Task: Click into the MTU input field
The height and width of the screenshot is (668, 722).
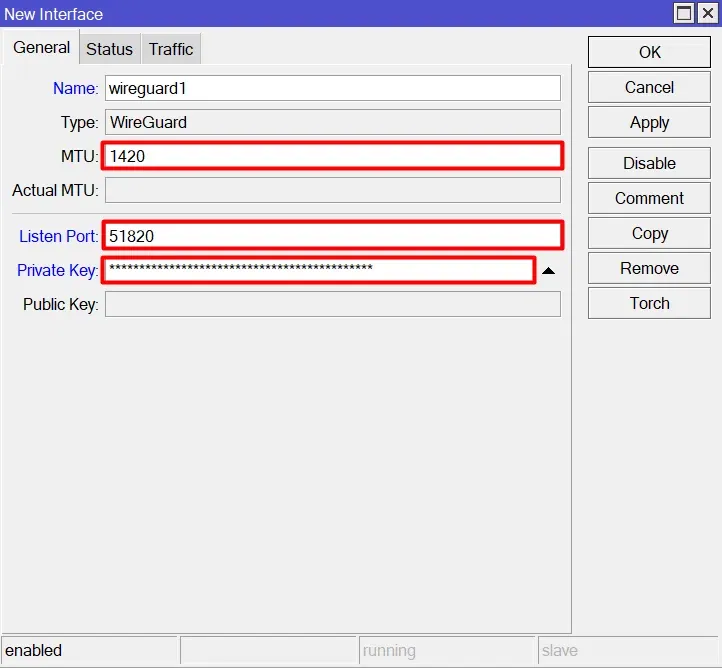Action: pos(332,156)
